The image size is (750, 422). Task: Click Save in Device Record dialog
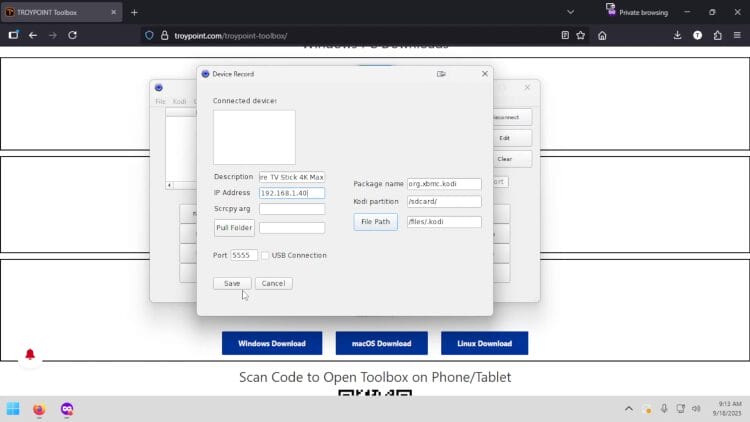point(232,283)
